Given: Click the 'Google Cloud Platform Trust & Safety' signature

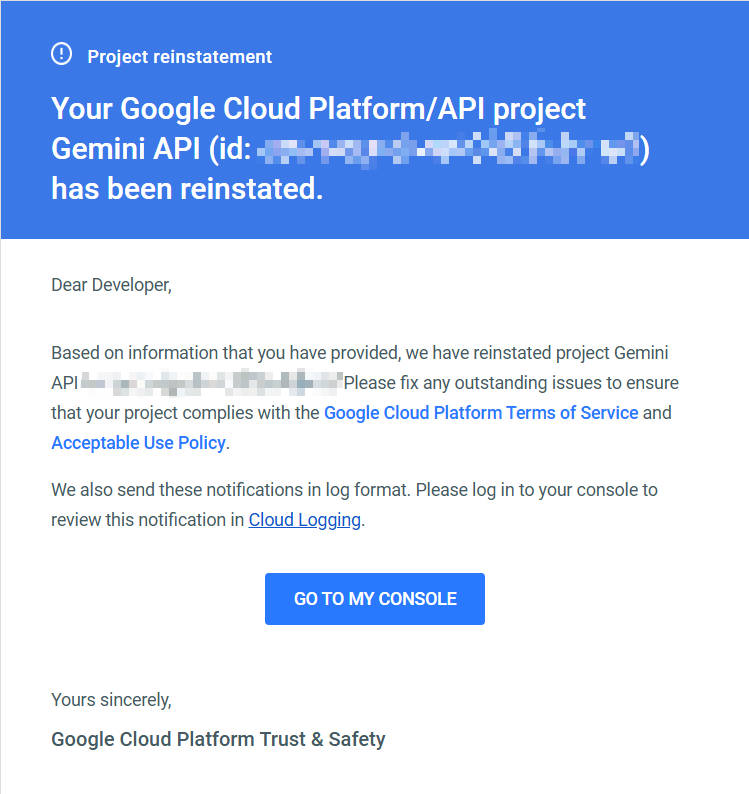Looking at the screenshot, I should pos(218,739).
